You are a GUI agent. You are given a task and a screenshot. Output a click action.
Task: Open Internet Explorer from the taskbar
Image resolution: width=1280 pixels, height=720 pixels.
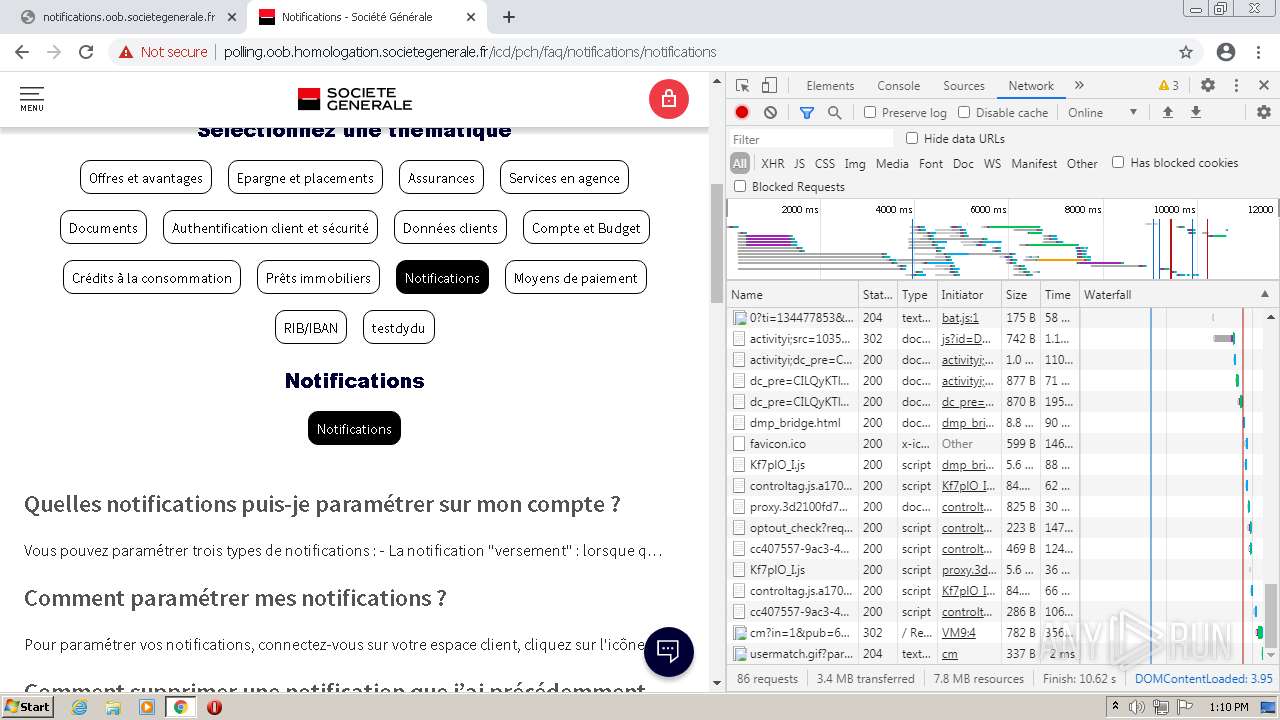(79, 707)
